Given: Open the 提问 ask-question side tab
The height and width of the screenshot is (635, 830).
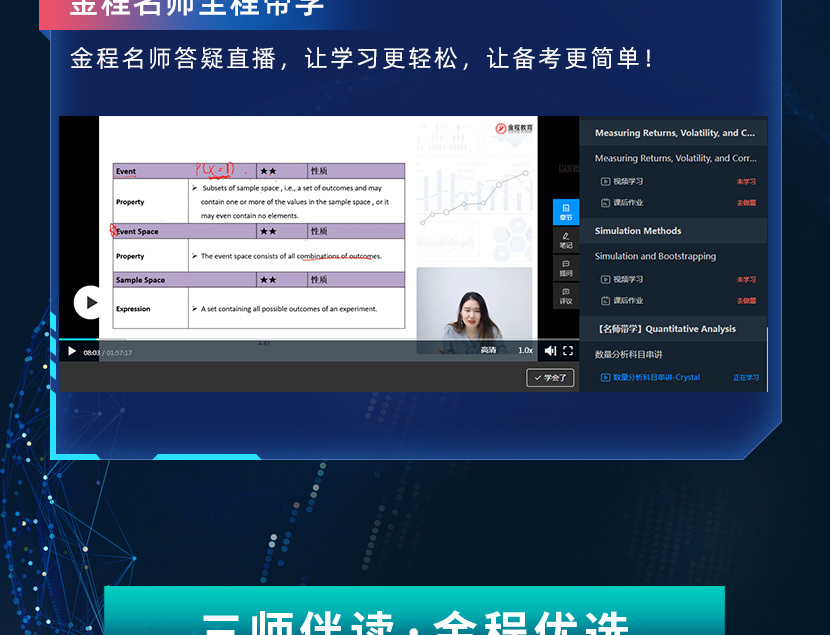Looking at the screenshot, I should pos(566,268).
